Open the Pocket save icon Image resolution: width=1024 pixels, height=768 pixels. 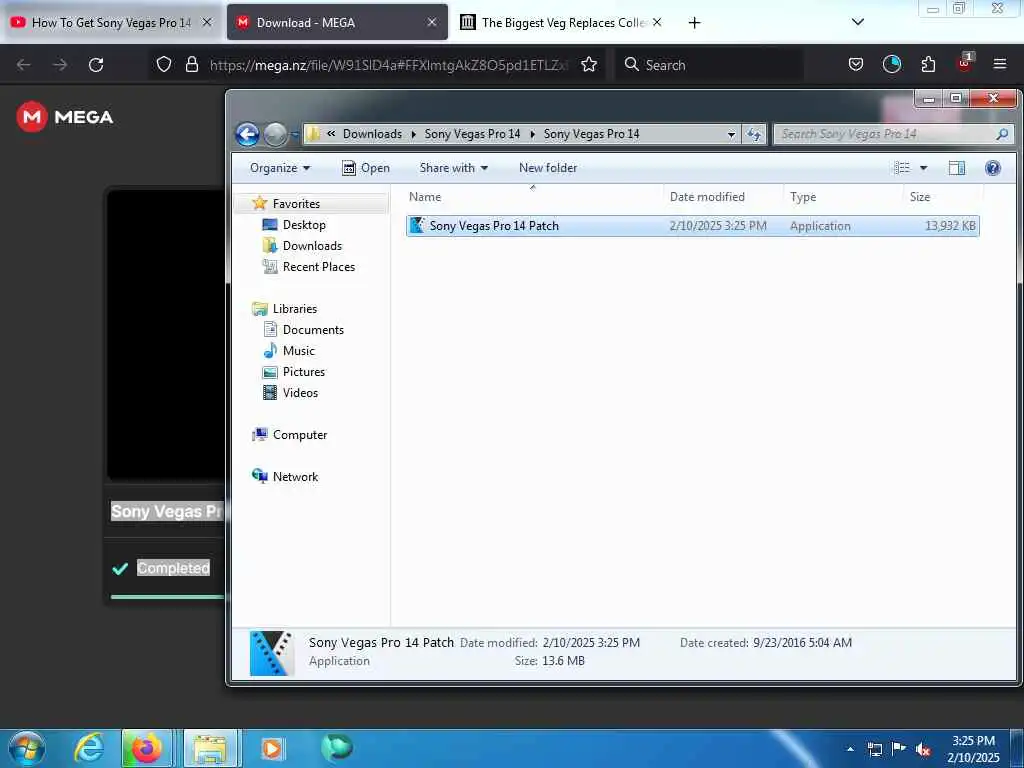click(x=856, y=64)
